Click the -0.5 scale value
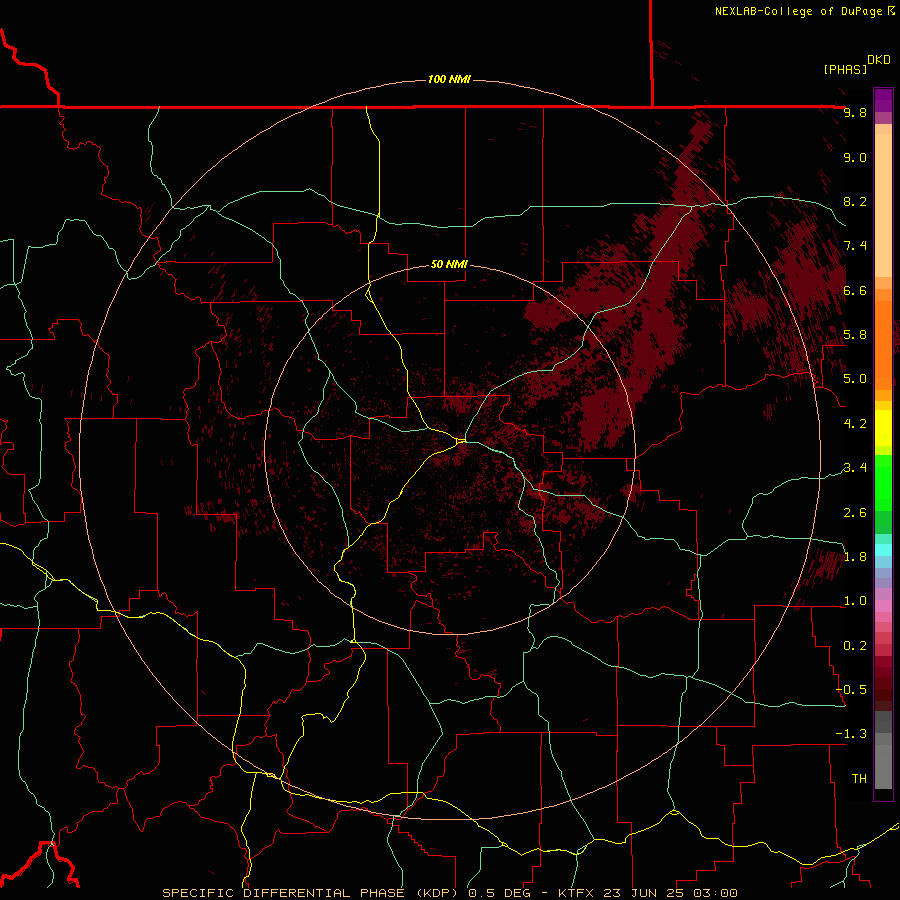Image resolution: width=900 pixels, height=900 pixels. pos(852,689)
